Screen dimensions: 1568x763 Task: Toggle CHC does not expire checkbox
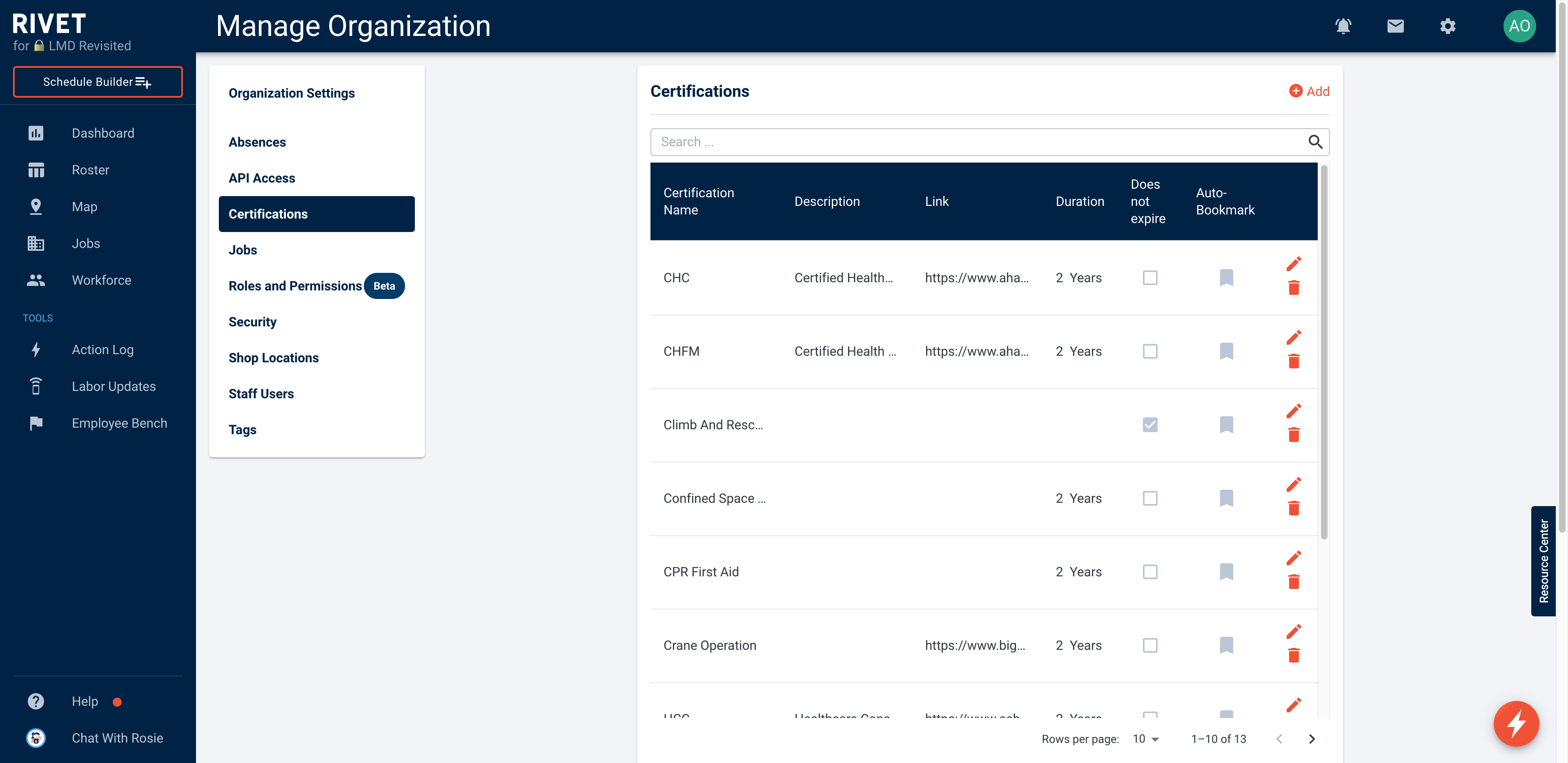(1150, 278)
